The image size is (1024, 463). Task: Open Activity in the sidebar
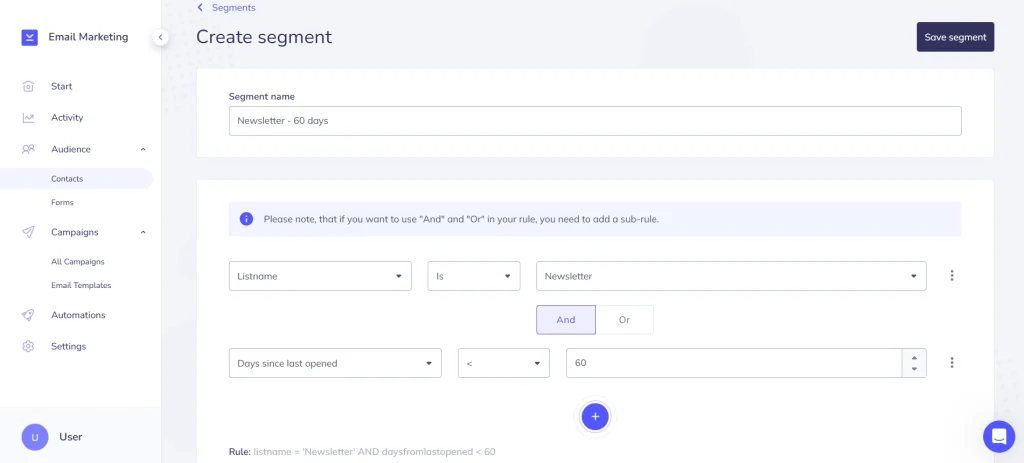(67, 118)
